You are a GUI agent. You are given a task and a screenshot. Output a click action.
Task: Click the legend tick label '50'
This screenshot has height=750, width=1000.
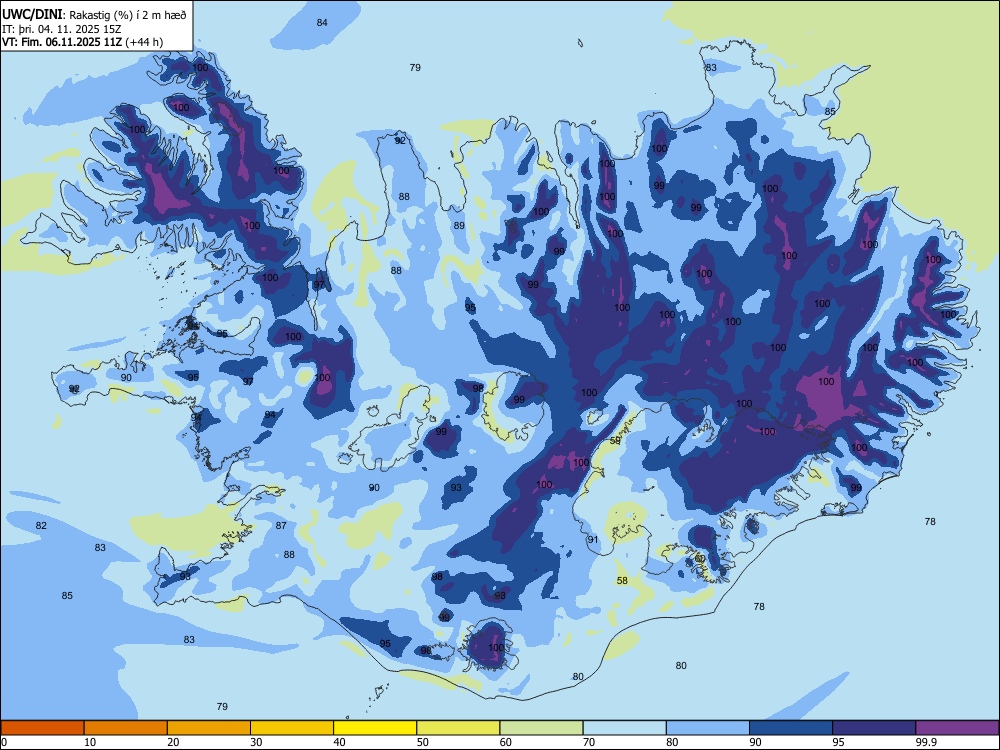pyautogui.click(x=422, y=742)
